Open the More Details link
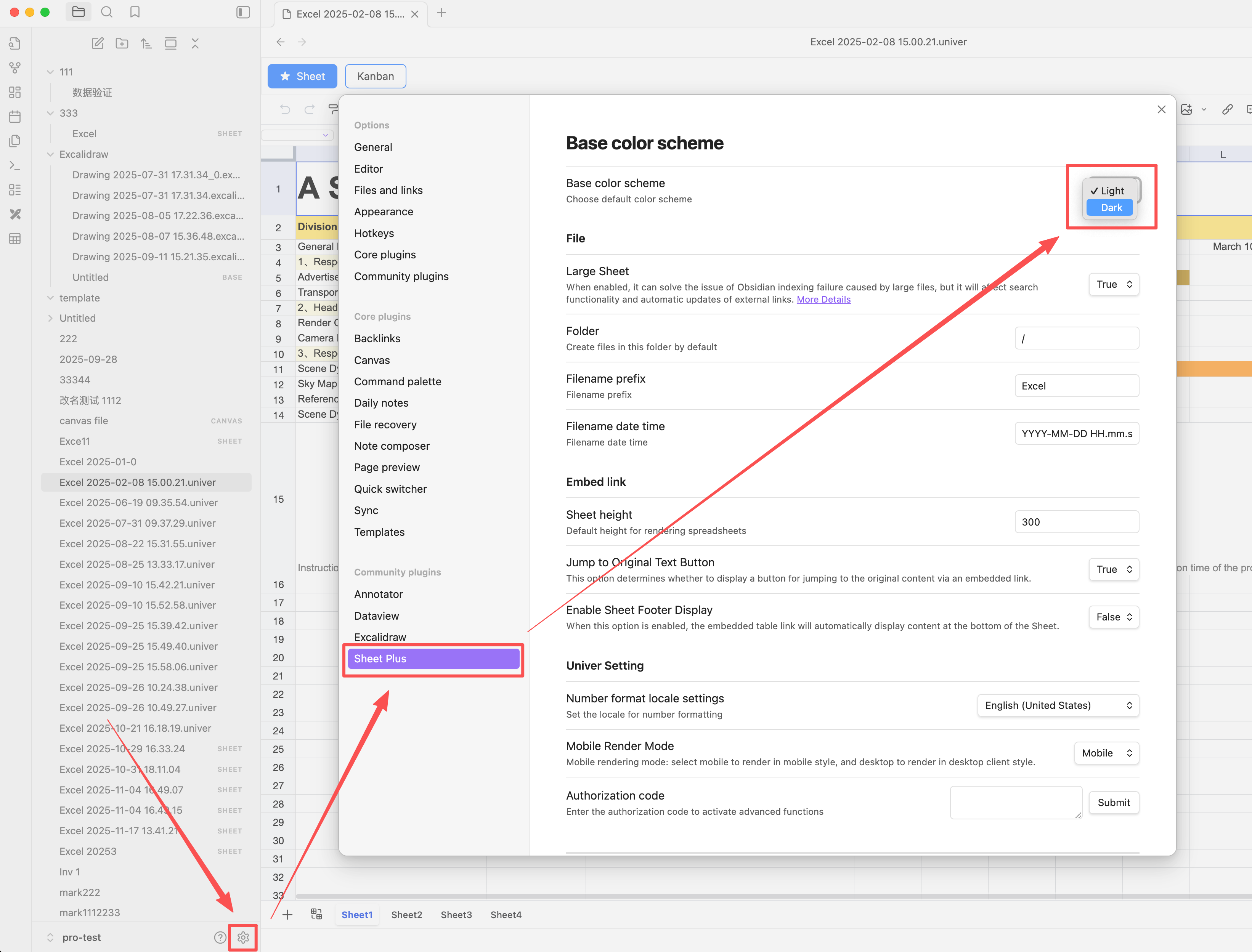Image resolution: width=1252 pixels, height=952 pixels. 823,300
